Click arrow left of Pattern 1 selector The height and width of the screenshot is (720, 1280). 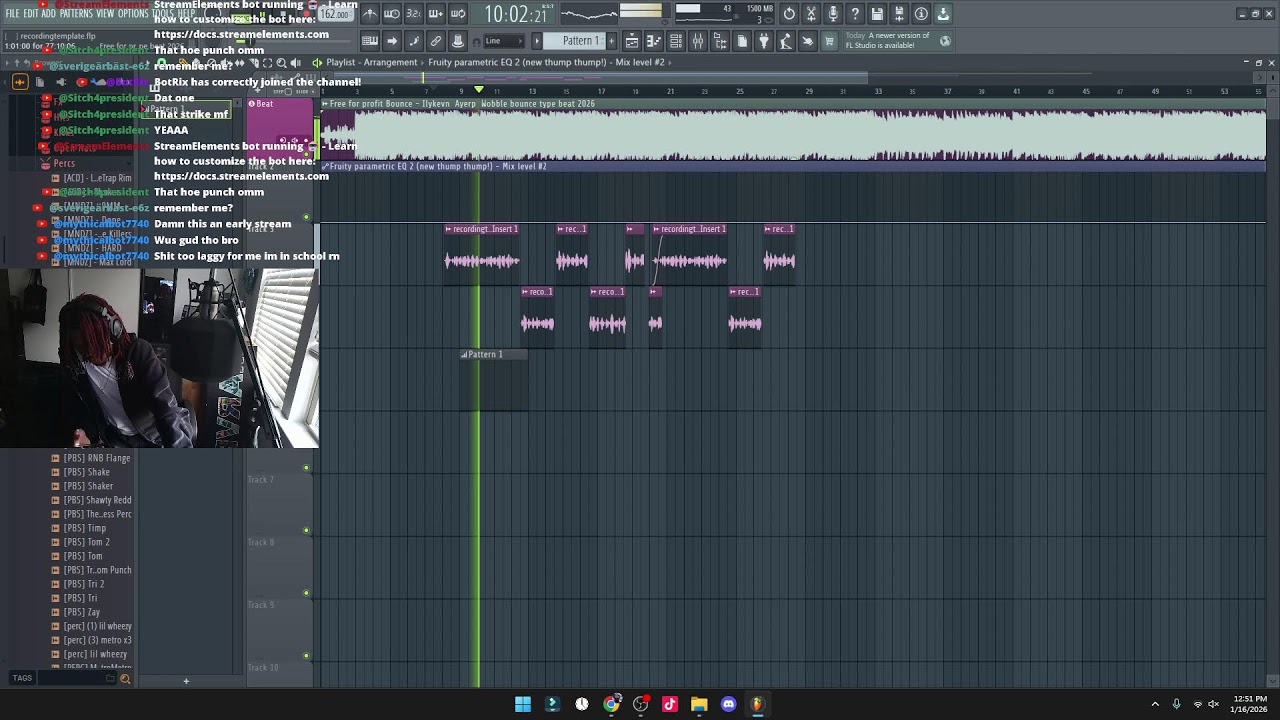click(537, 41)
